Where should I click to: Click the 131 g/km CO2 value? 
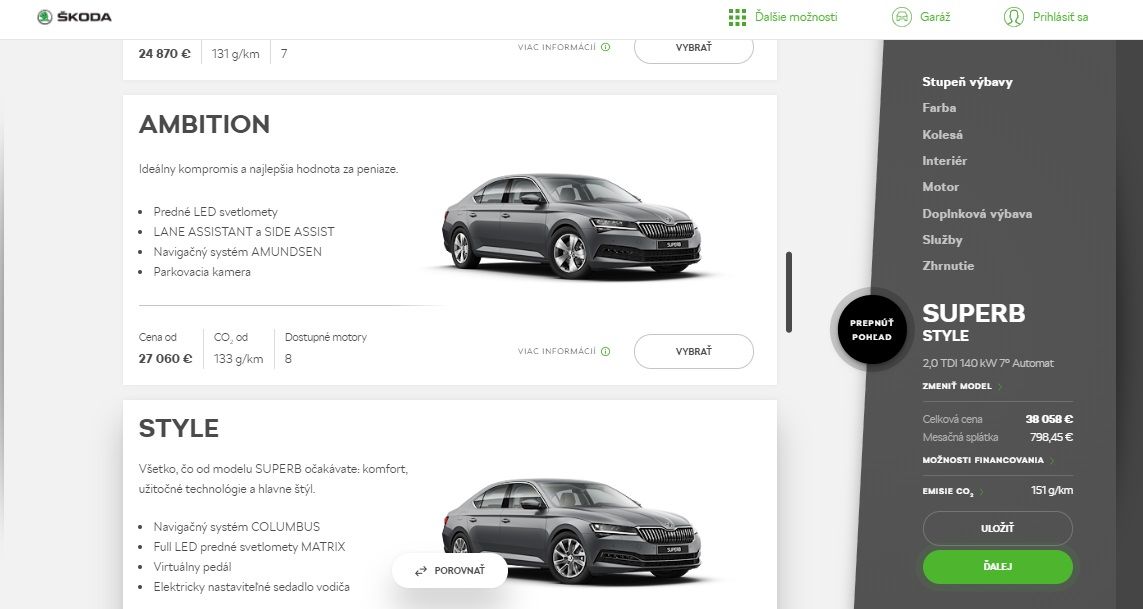pos(235,54)
